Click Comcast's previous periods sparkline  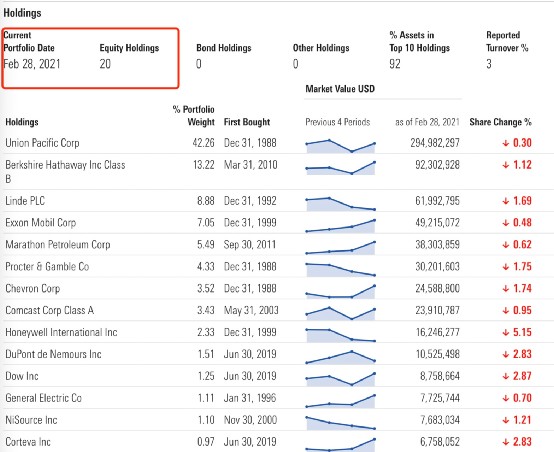pos(341,313)
